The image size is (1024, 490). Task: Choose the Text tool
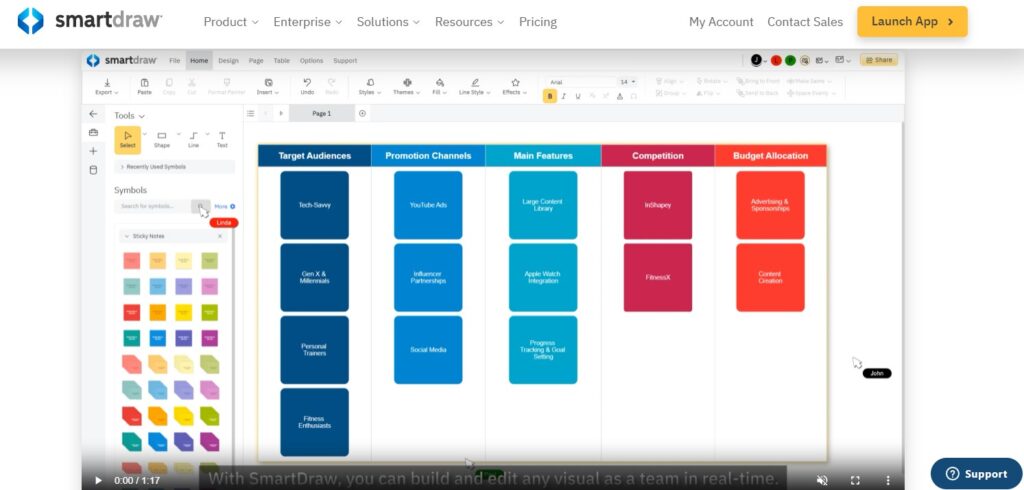coord(222,138)
